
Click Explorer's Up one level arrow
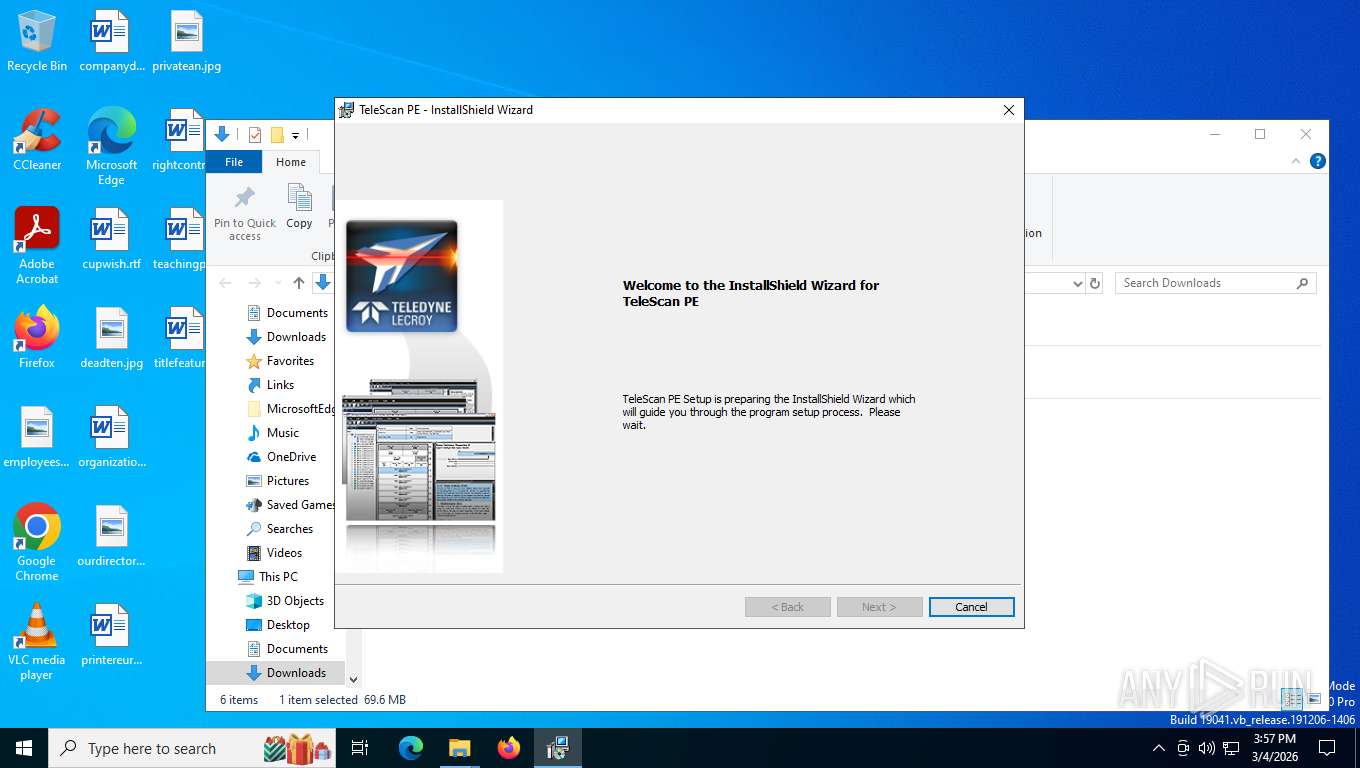[298, 283]
